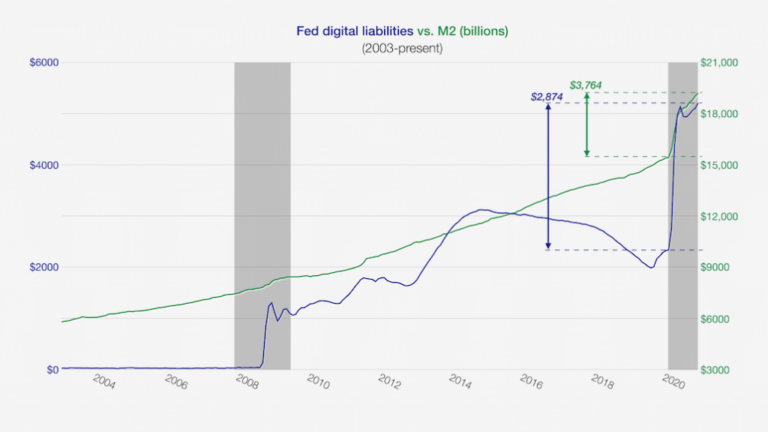Click the $12,000 right-axis label
The width and height of the screenshot is (768, 432).
(x=721, y=216)
